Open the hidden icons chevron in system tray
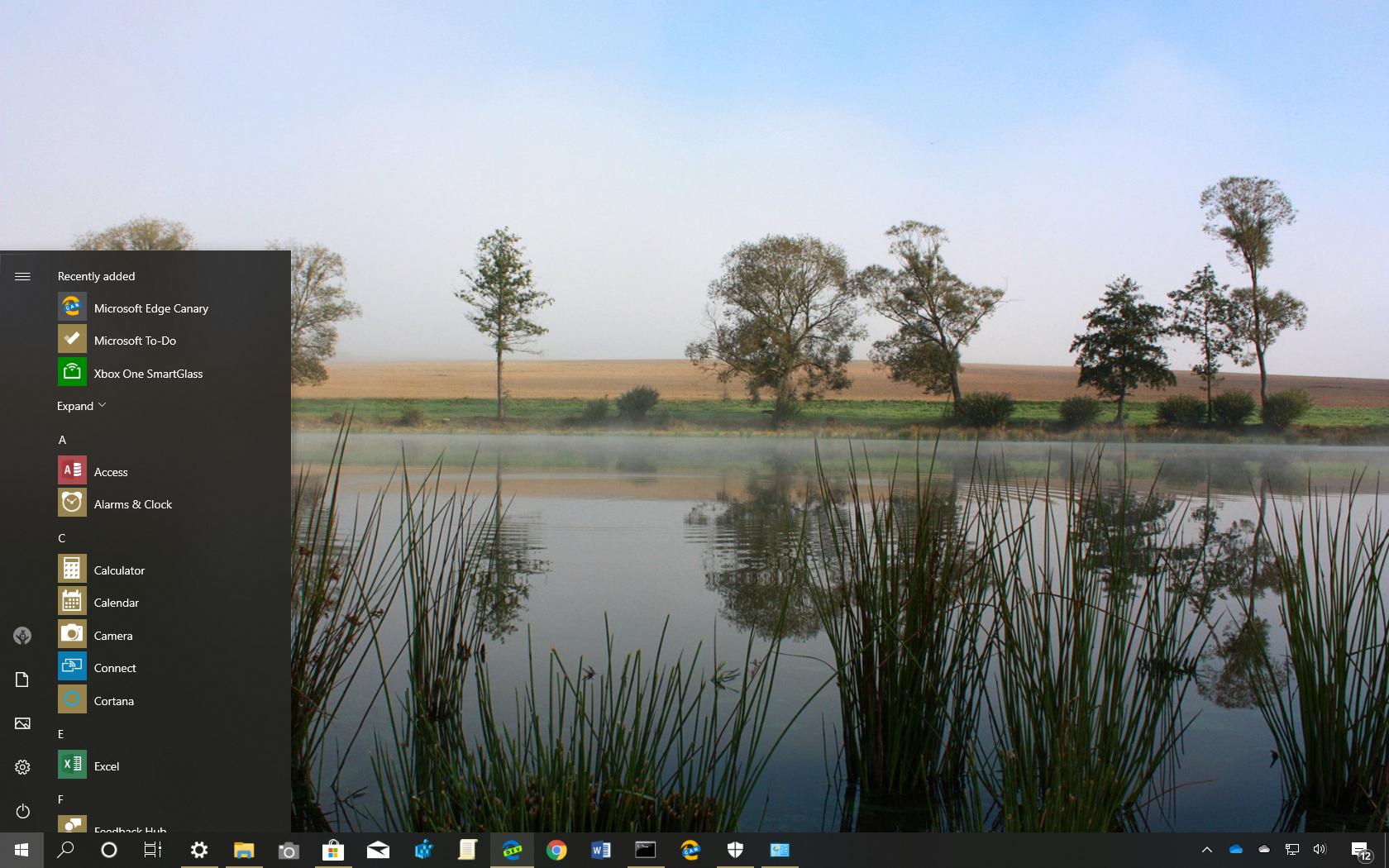The height and width of the screenshot is (868, 1389). tap(1207, 849)
